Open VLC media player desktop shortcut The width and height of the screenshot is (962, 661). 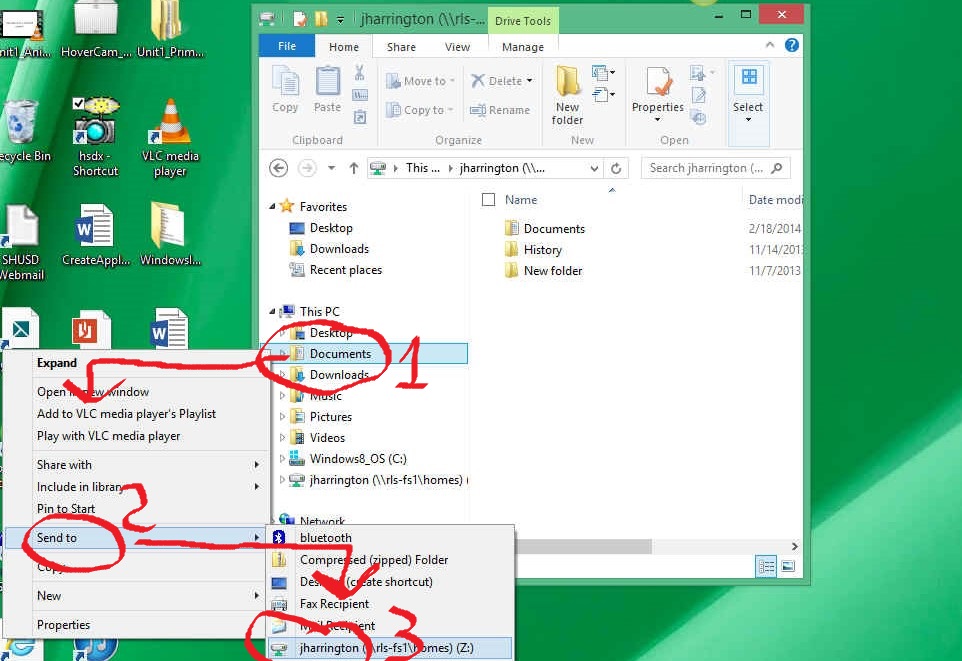pos(169,135)
